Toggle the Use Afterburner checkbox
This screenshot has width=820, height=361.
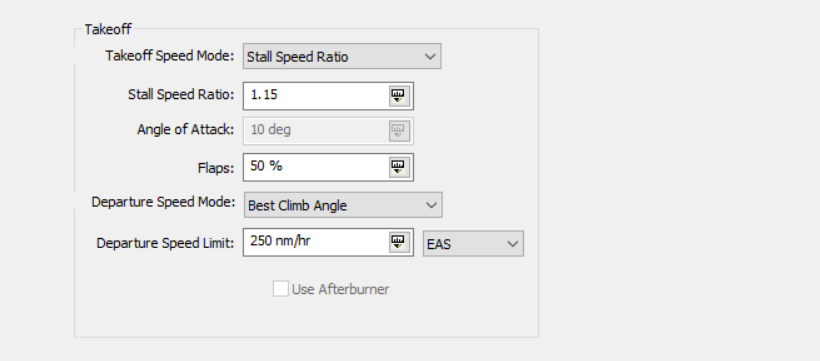[x=281, y=289]
